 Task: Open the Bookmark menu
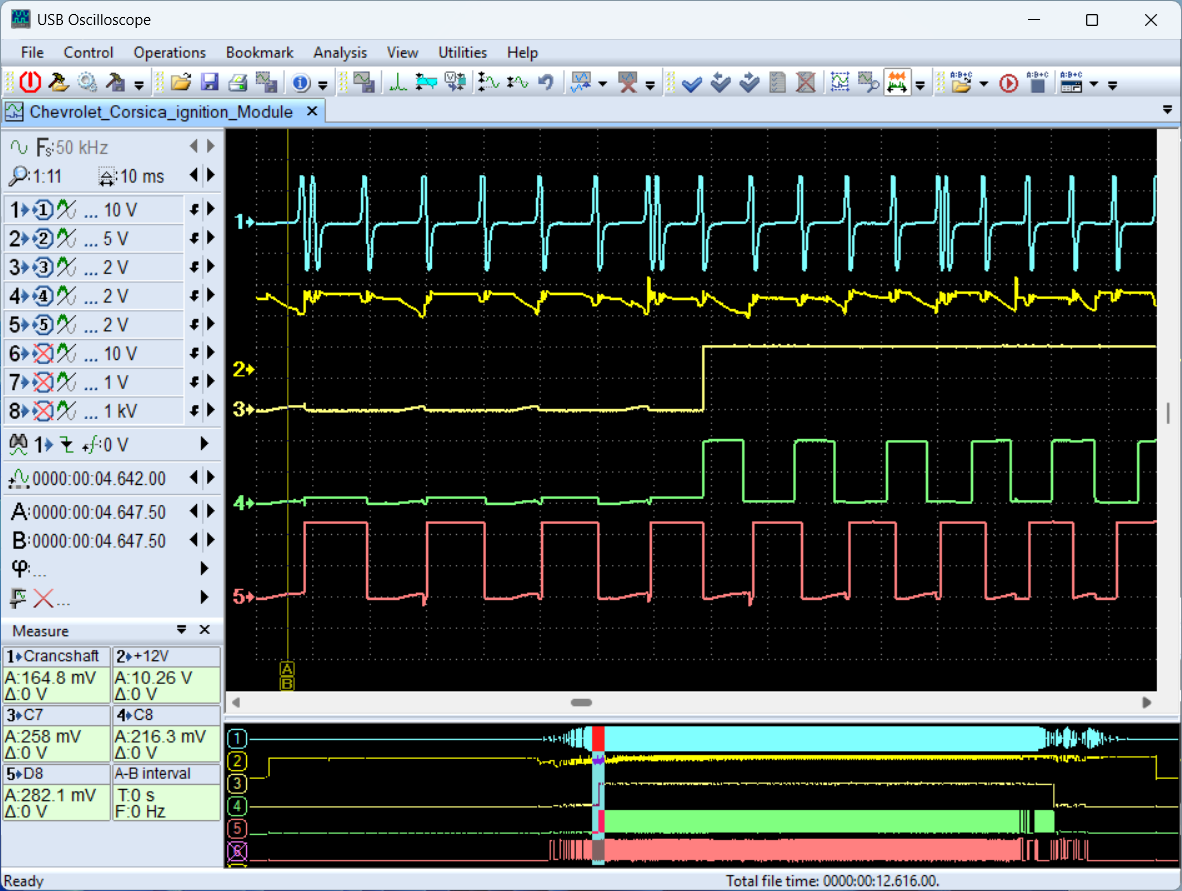point(259,53)
